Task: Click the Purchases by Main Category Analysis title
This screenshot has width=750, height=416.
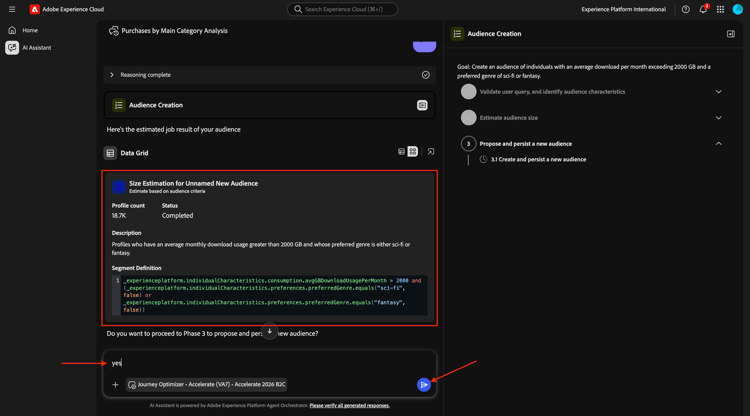Action: tap(175, 31)
